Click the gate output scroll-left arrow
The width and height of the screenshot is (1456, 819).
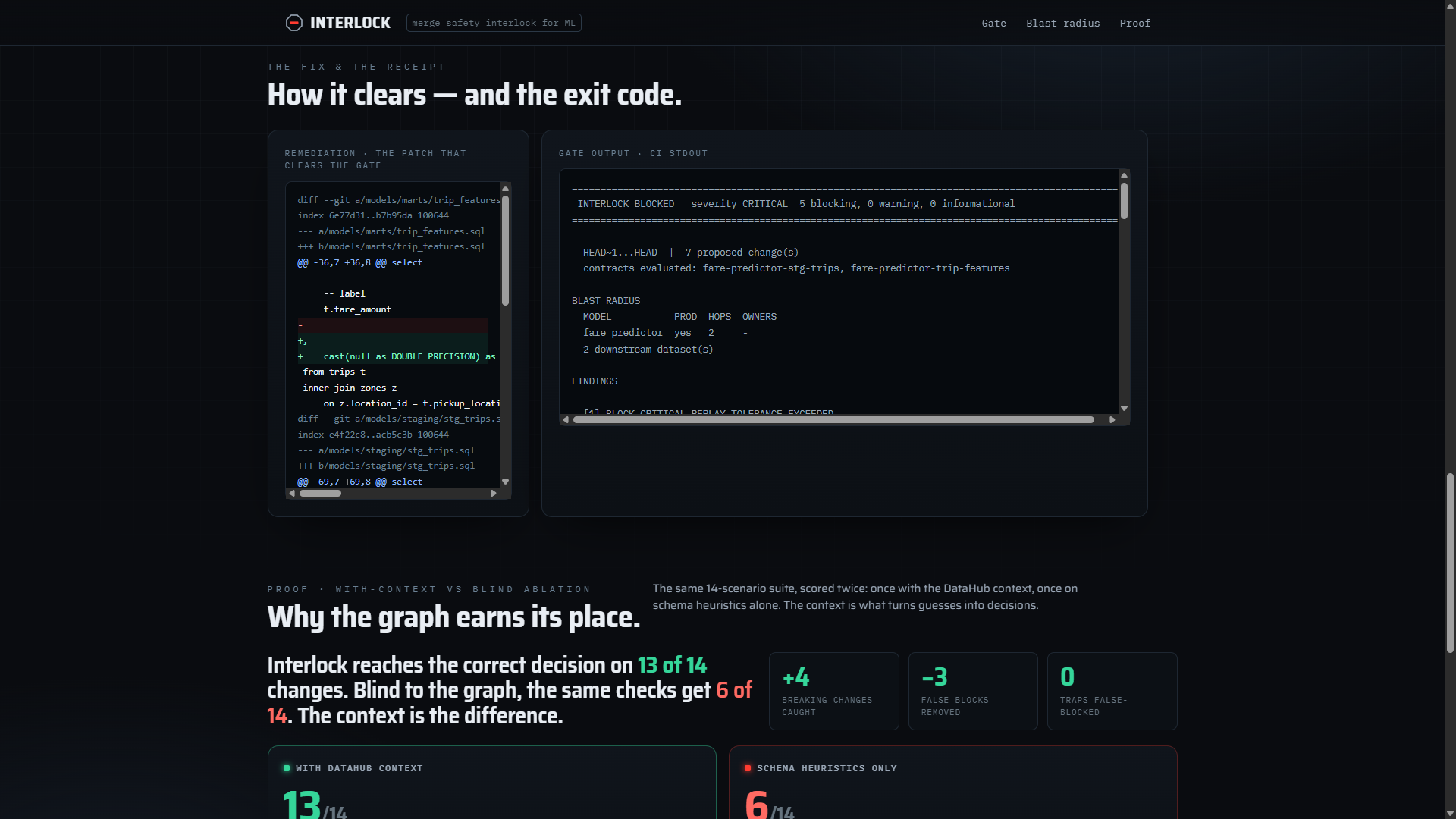pyautogui.click(x=566, y=419)
